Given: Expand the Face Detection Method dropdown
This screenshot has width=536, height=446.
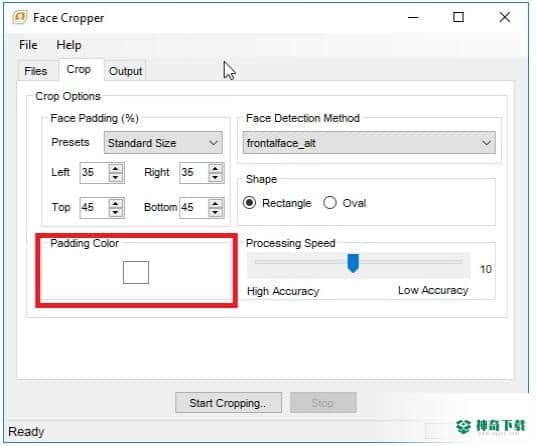Looking at the screenshot, I should click(x=369, y=143).
